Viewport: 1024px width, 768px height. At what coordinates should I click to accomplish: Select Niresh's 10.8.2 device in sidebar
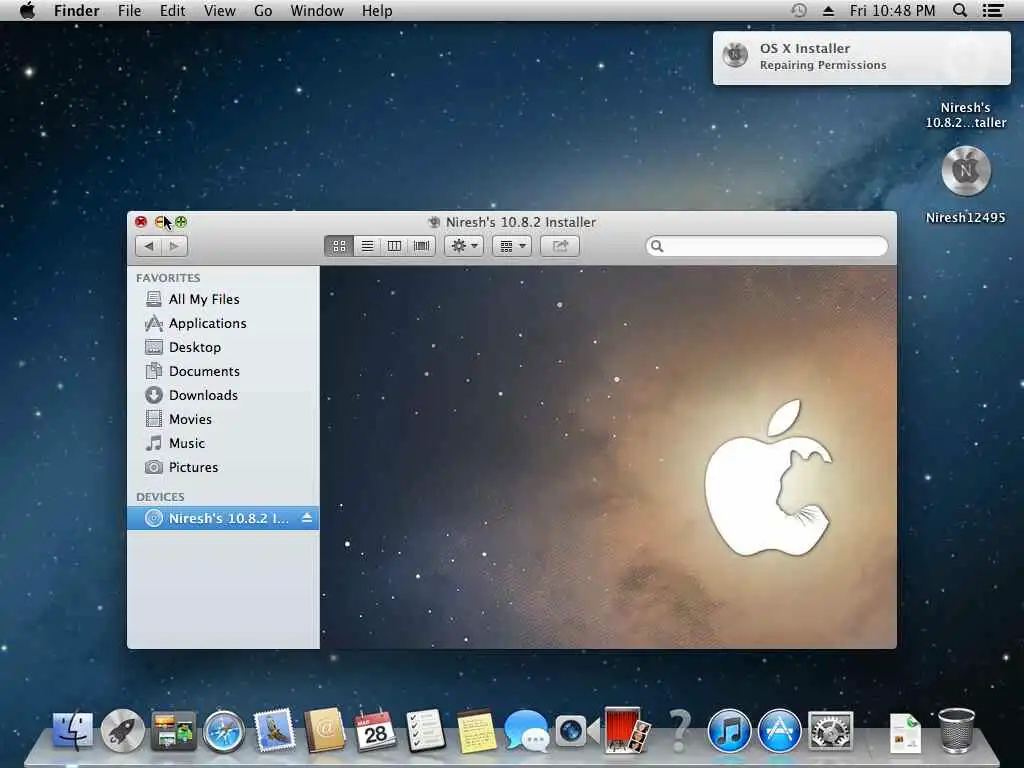pyautogui.click(x=223, y=518)
